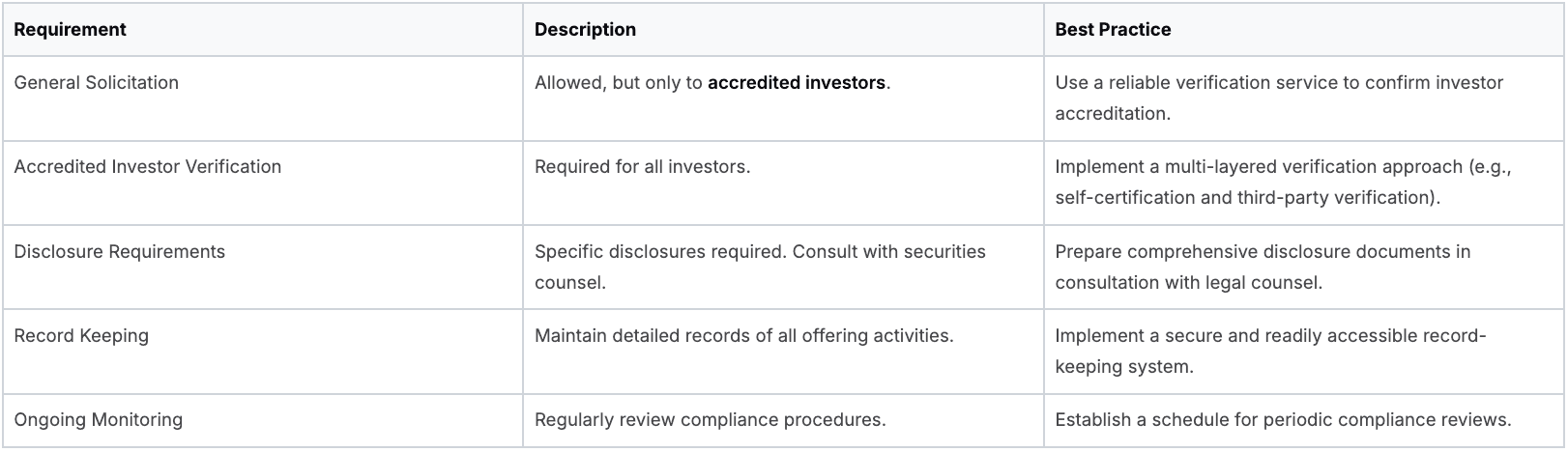Click the 'Use a reliable verification service' cell
Image resolution: width=1568 pixels, height=452 pixels.
pos(1278,98)
